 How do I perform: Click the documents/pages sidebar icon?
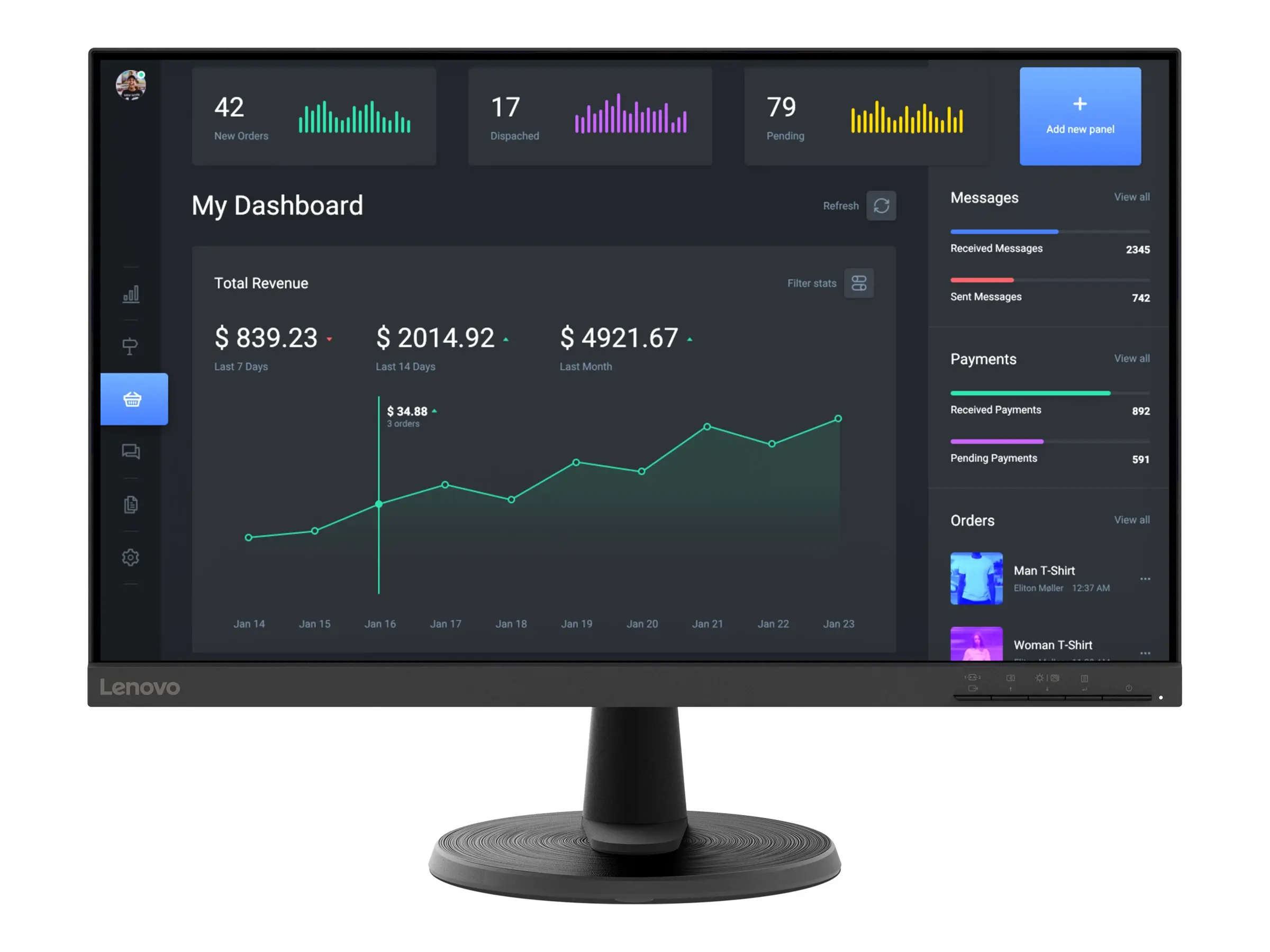pos(131,505)
